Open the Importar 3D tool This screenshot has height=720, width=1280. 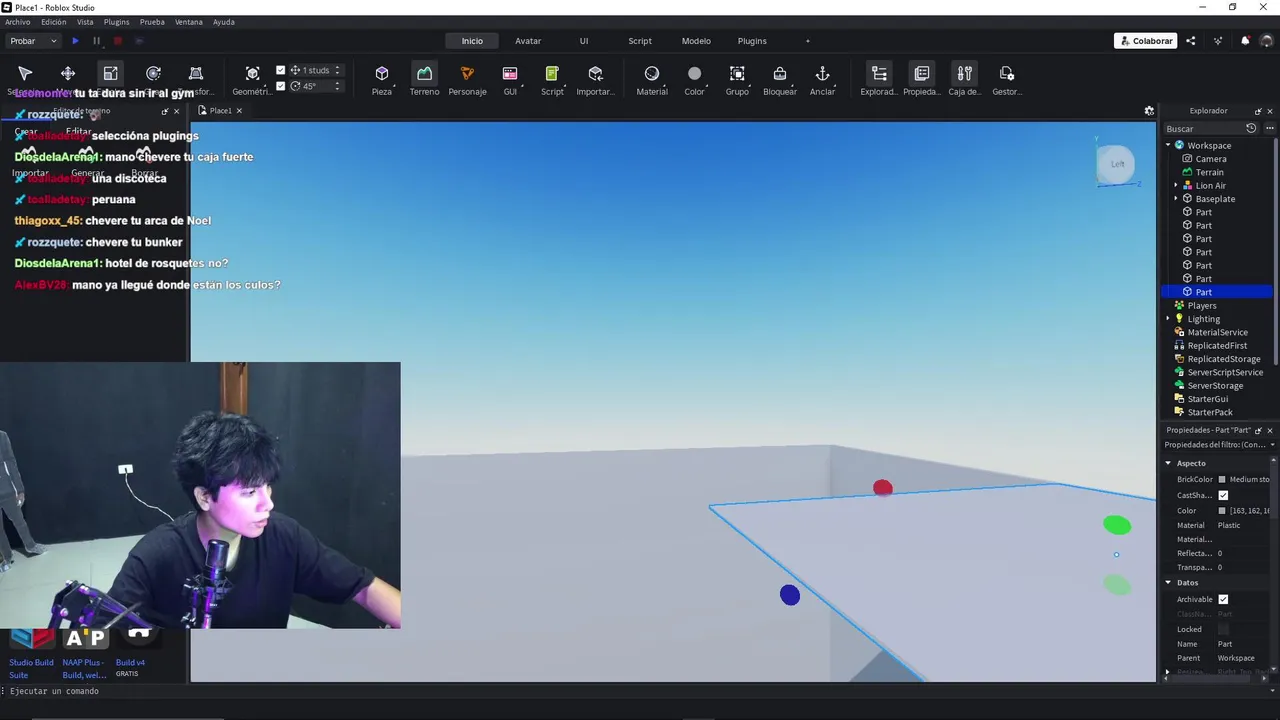pyautogui.click(x=596, y=79)
